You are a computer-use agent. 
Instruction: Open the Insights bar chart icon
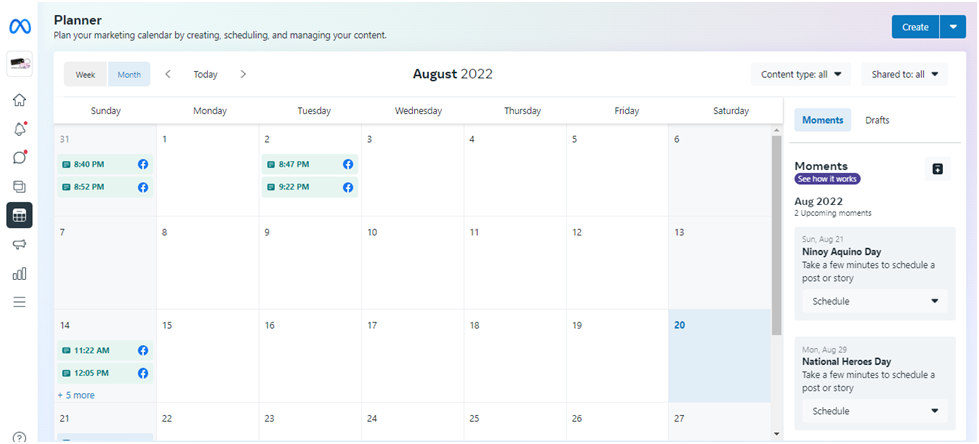(19, 273)
